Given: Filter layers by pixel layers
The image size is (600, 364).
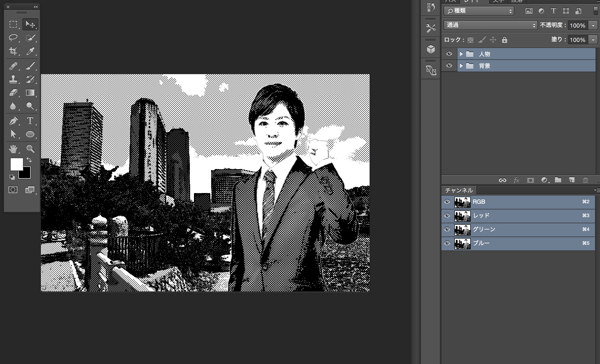Looking at the screenshot, I should 529,11.
